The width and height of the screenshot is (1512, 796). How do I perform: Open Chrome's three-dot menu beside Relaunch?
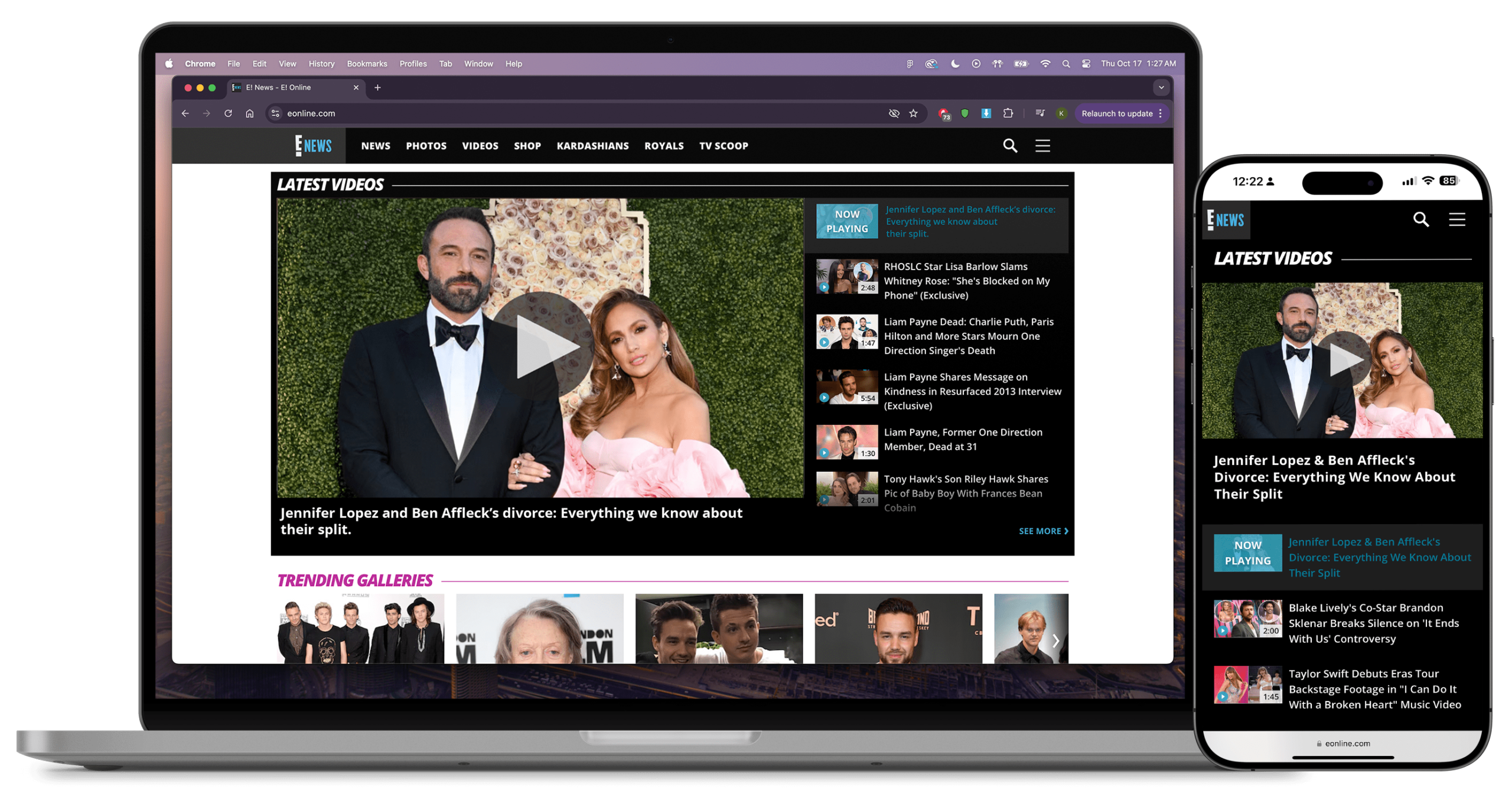1160,113
